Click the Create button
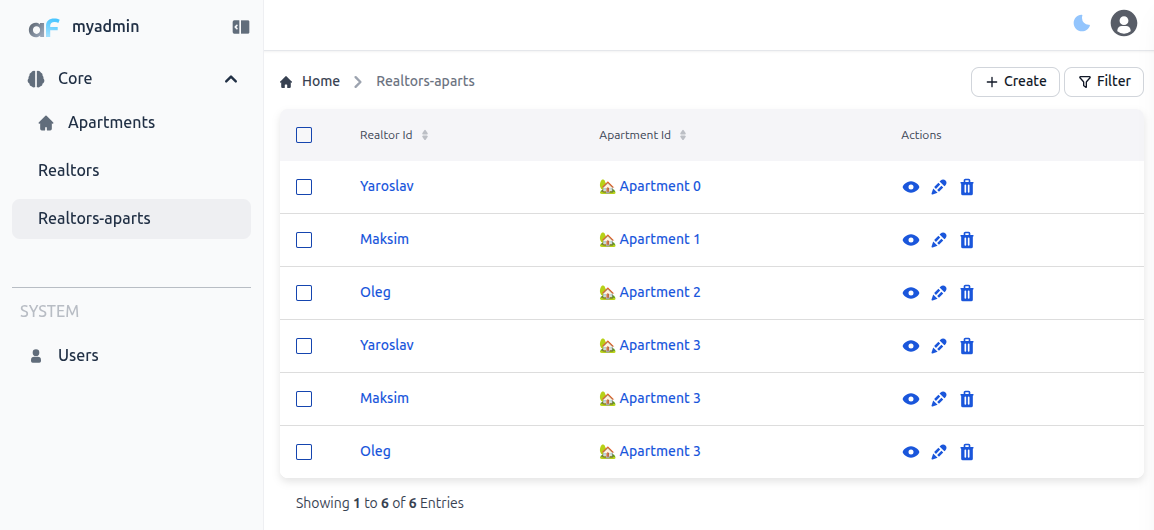This screenshot has height=530, width=1154. point(1015,82)
